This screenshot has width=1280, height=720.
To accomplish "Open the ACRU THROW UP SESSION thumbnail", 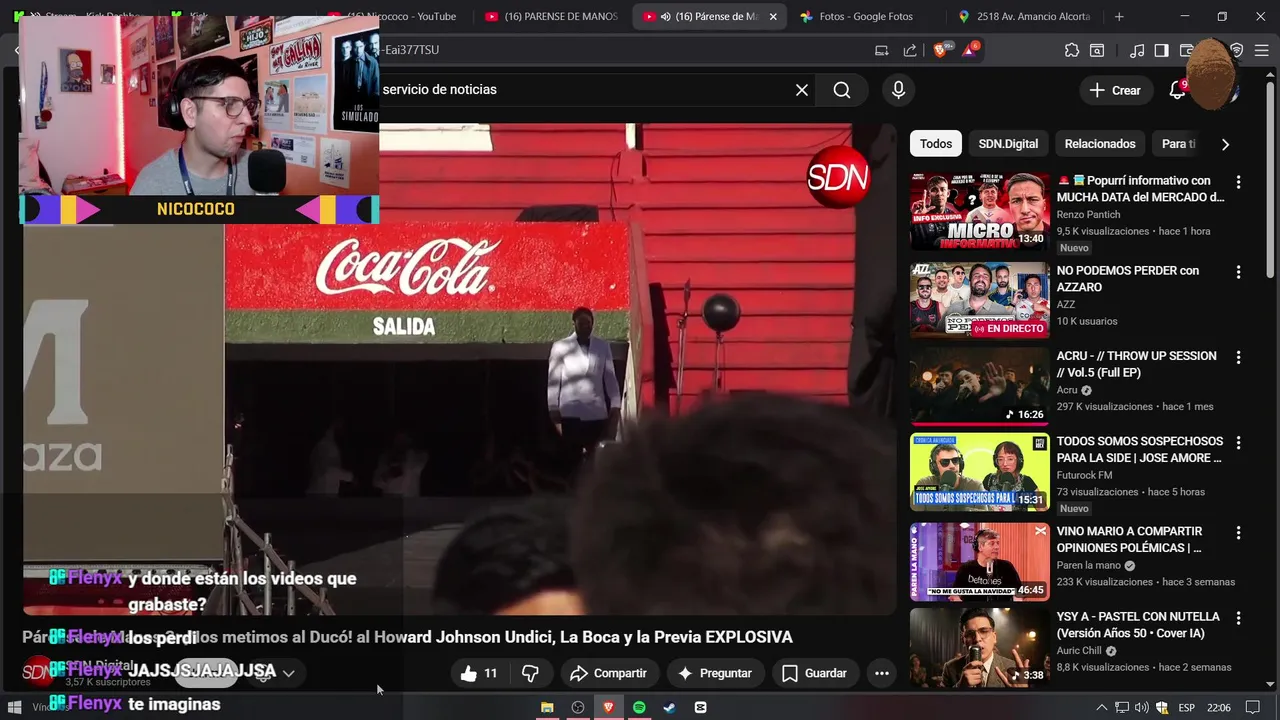I will point(979,386).
